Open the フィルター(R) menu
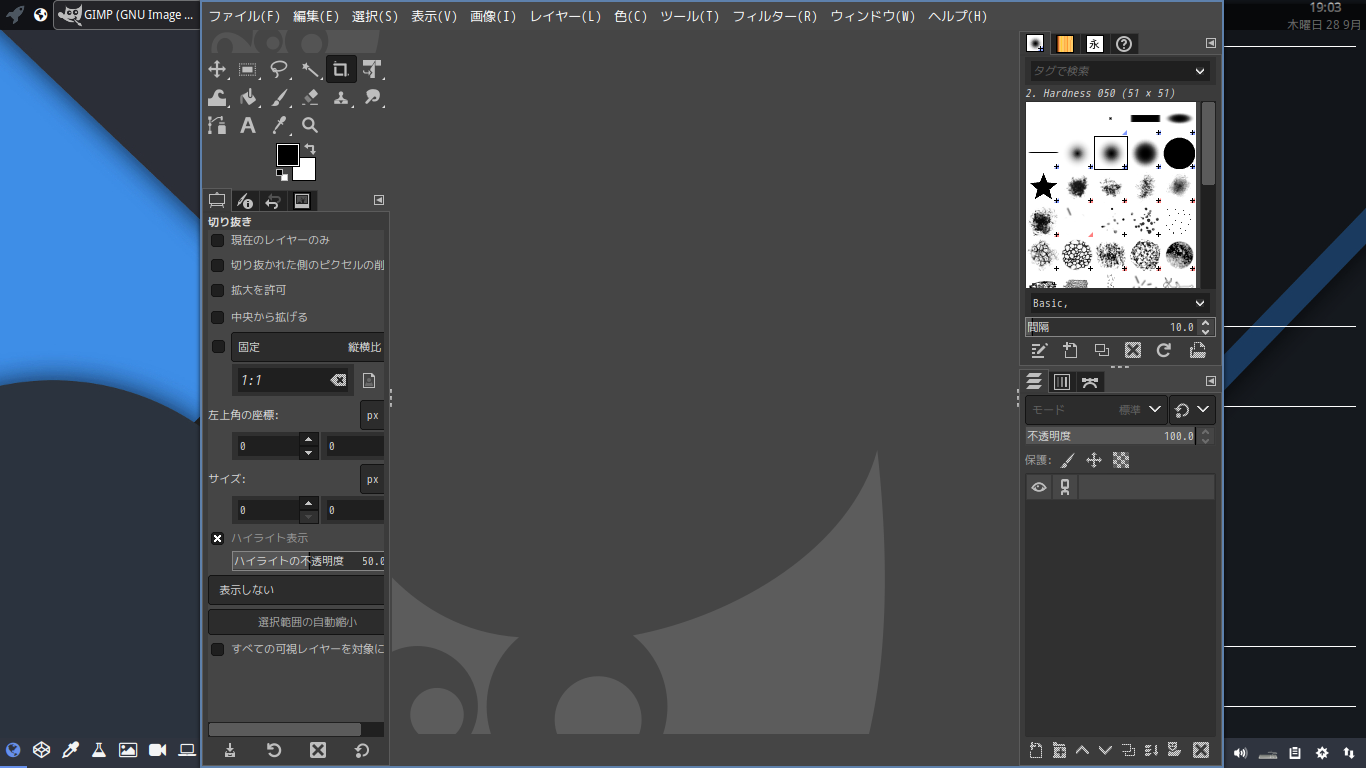 pos(774,17)
